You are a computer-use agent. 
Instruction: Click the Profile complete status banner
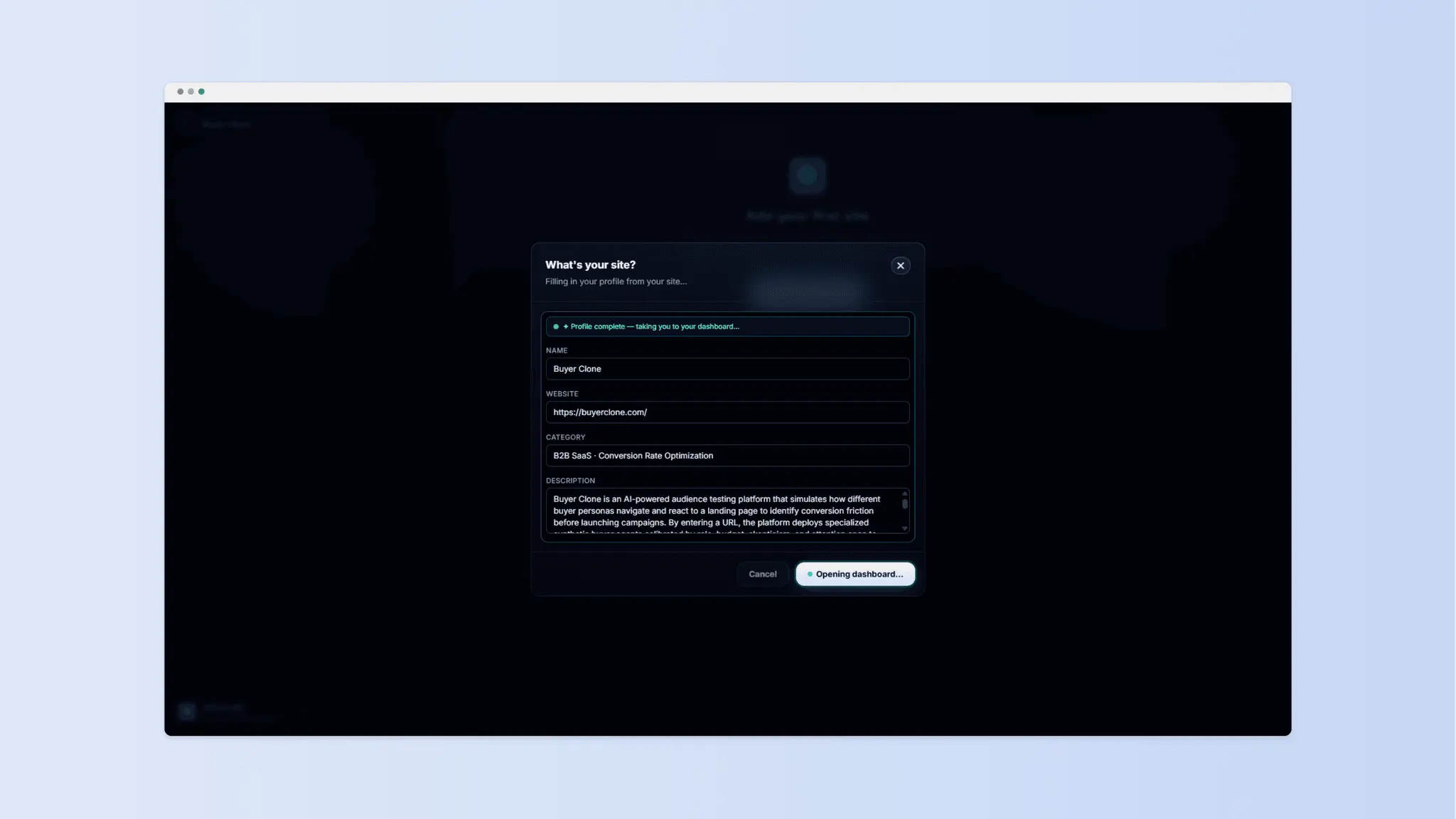pyautogui.click(x=727, y=326)
